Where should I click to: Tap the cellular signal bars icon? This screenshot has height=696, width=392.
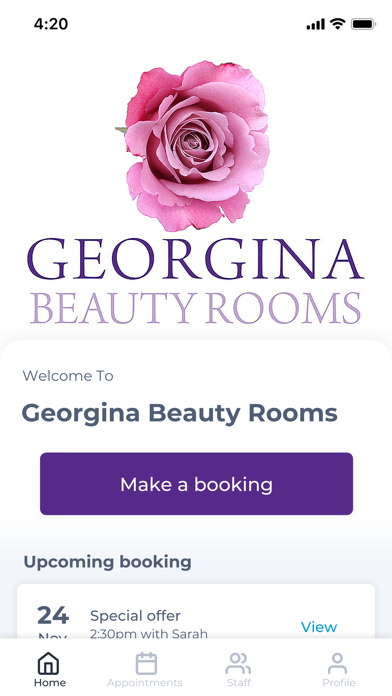(x=315, y=25)
